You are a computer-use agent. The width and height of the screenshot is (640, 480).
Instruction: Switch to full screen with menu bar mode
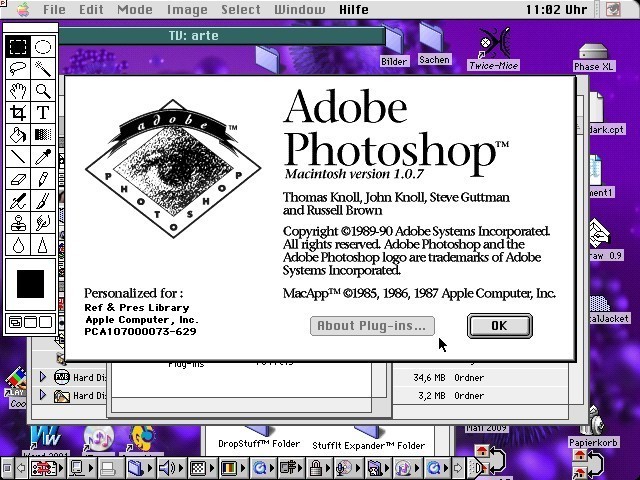click(x=30, y=322)
